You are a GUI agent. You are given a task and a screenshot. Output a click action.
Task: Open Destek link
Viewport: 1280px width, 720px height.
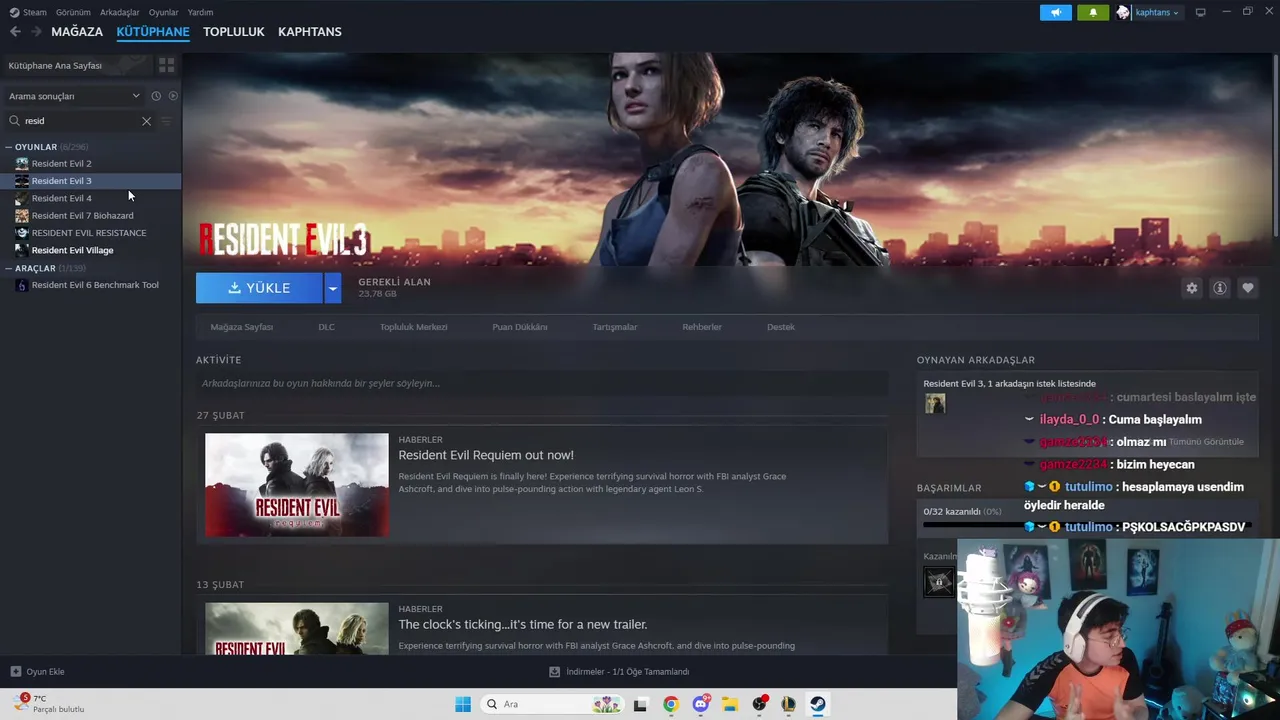781,327
